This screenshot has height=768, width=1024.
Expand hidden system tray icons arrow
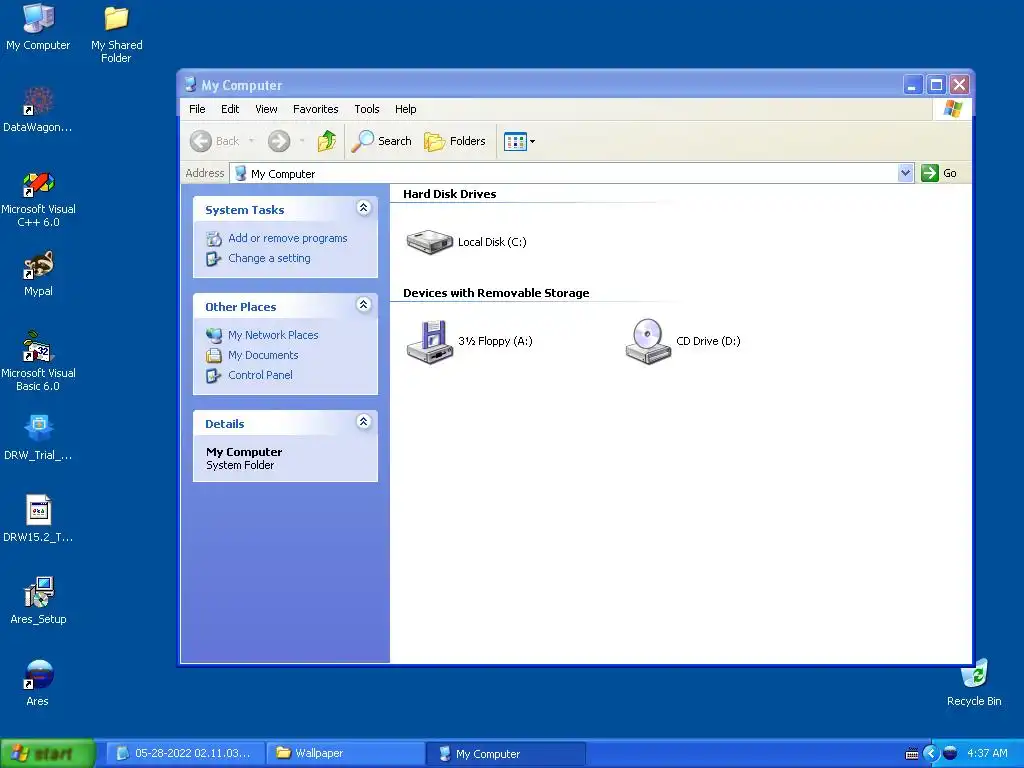(931, 754)
